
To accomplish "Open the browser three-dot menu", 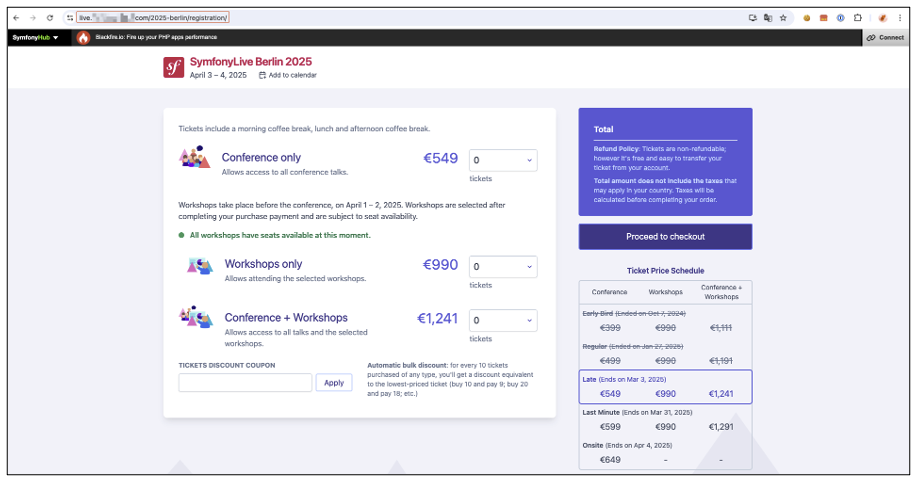I will click(x=900, y=18).
